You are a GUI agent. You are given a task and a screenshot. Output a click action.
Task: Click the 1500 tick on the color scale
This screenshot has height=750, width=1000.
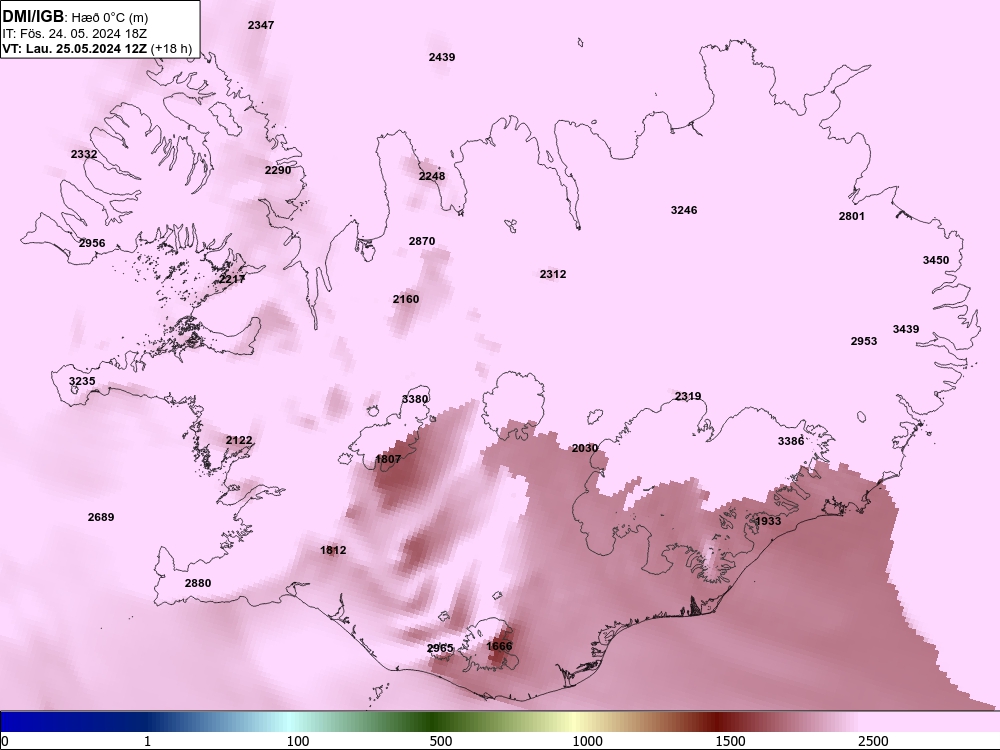tap(730, 741)
